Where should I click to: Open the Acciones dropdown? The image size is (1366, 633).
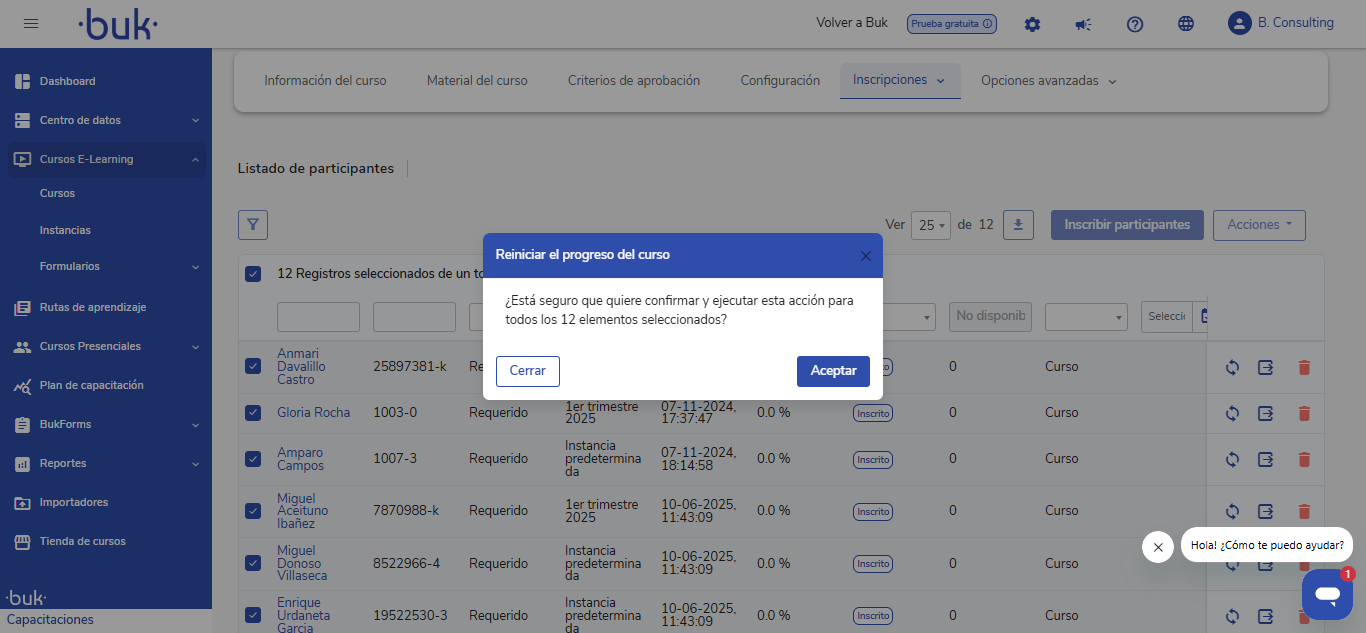[x=1258, y=225]
